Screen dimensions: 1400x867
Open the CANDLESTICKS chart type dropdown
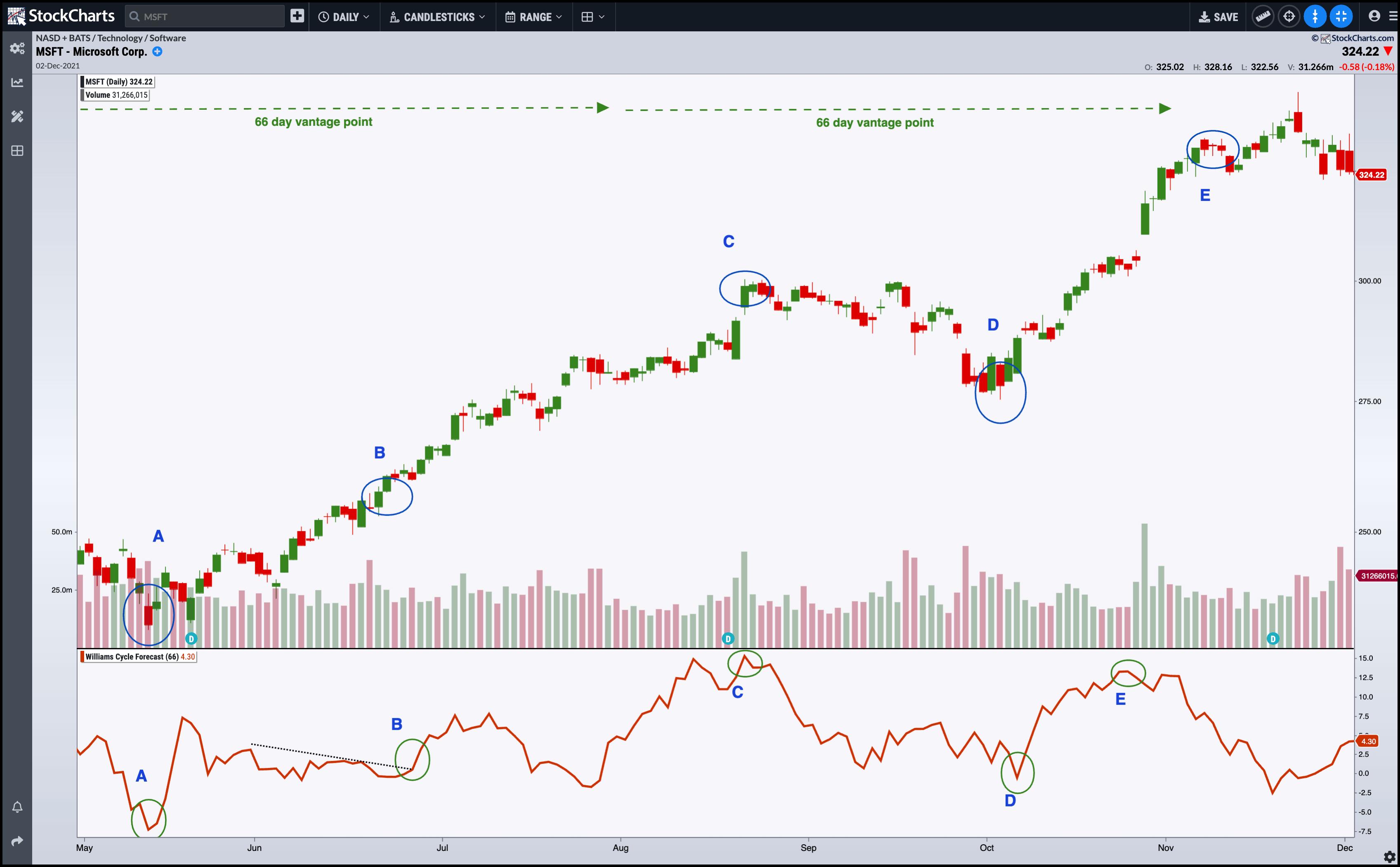(437, 16)
